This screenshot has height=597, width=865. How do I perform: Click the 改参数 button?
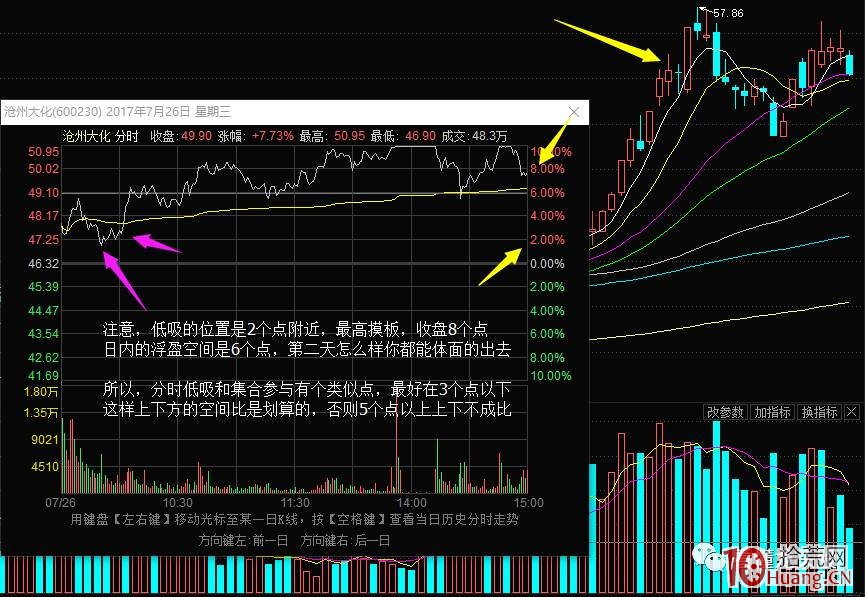coord(724,411)
